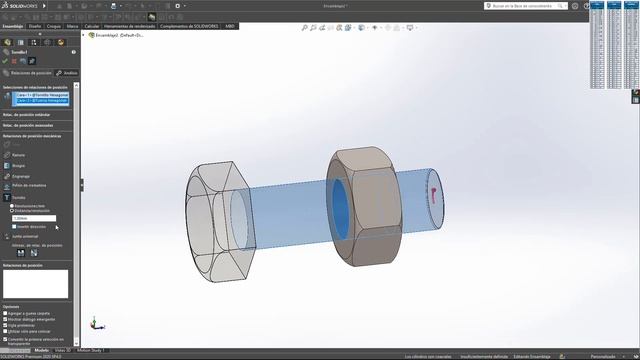The image size is (640, 360).
Task: Select the Revoluciones/mm radio button
Action: 12,206
